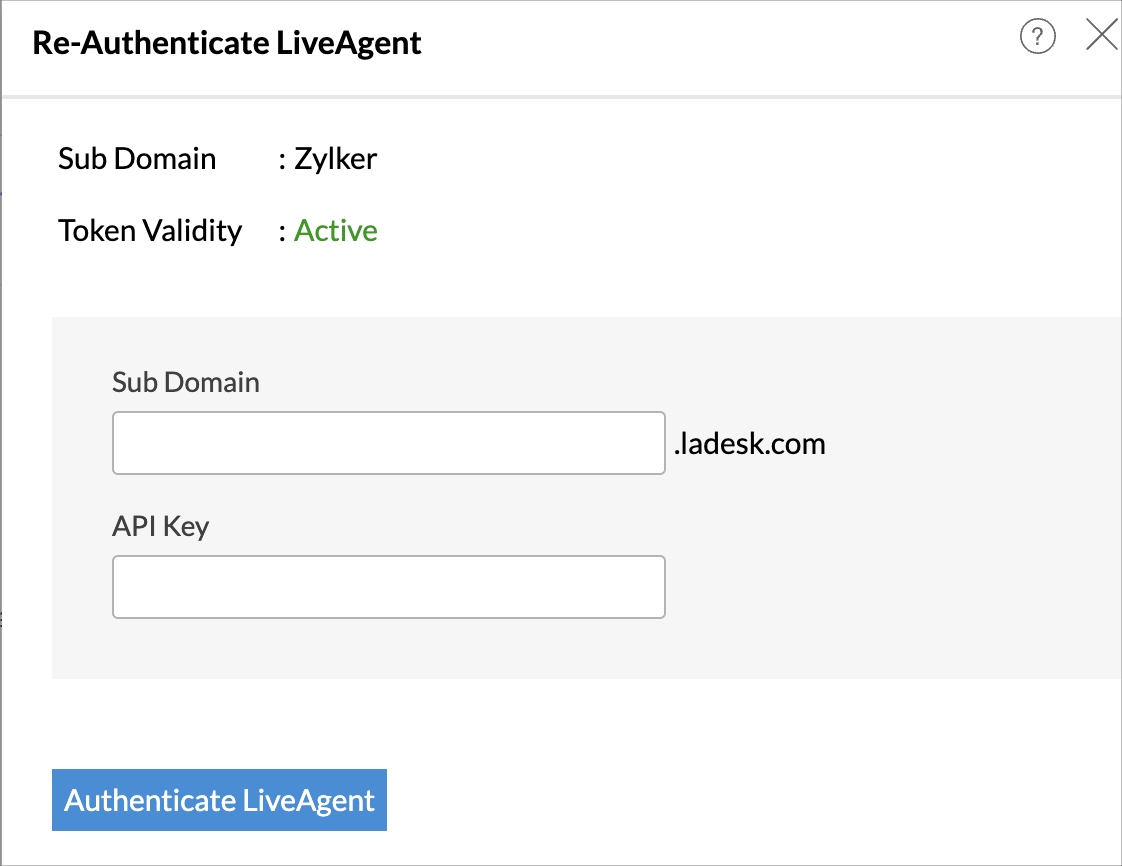
Task: Click the colon before the Zylker value
Action: tap(283, 159)
